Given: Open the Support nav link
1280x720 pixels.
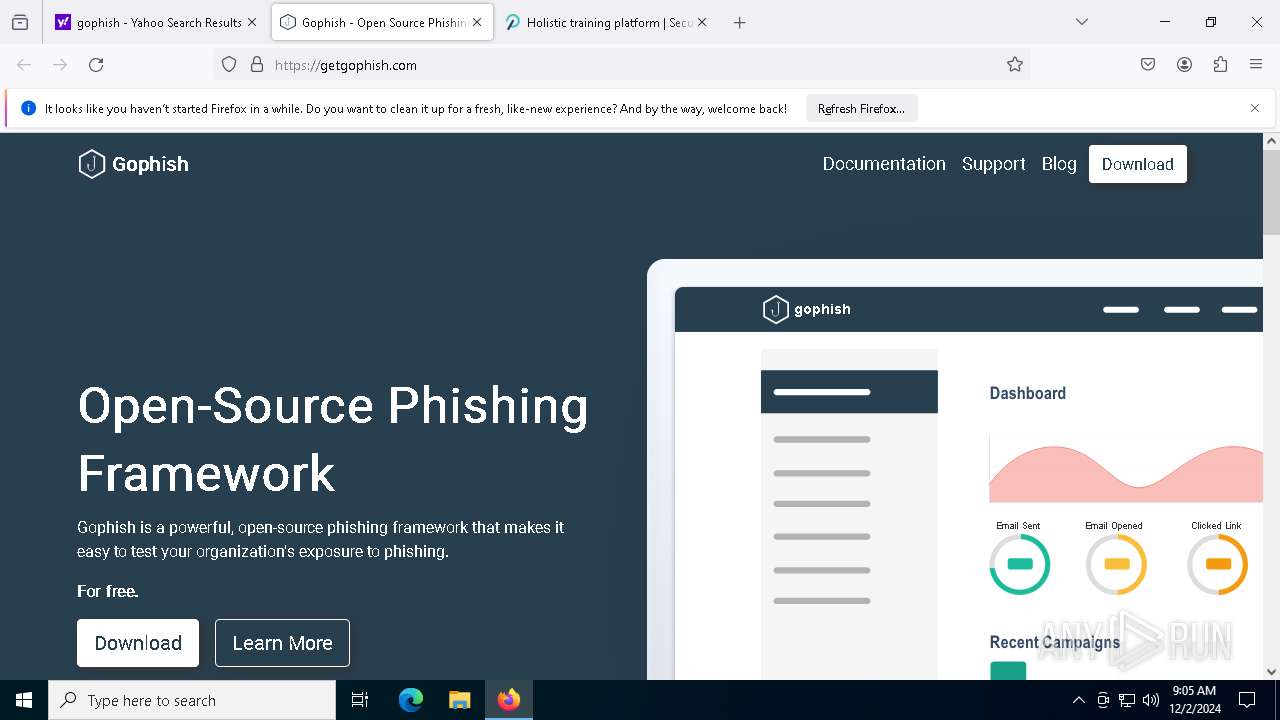Looking at the screenshot, I should [994, 164].
